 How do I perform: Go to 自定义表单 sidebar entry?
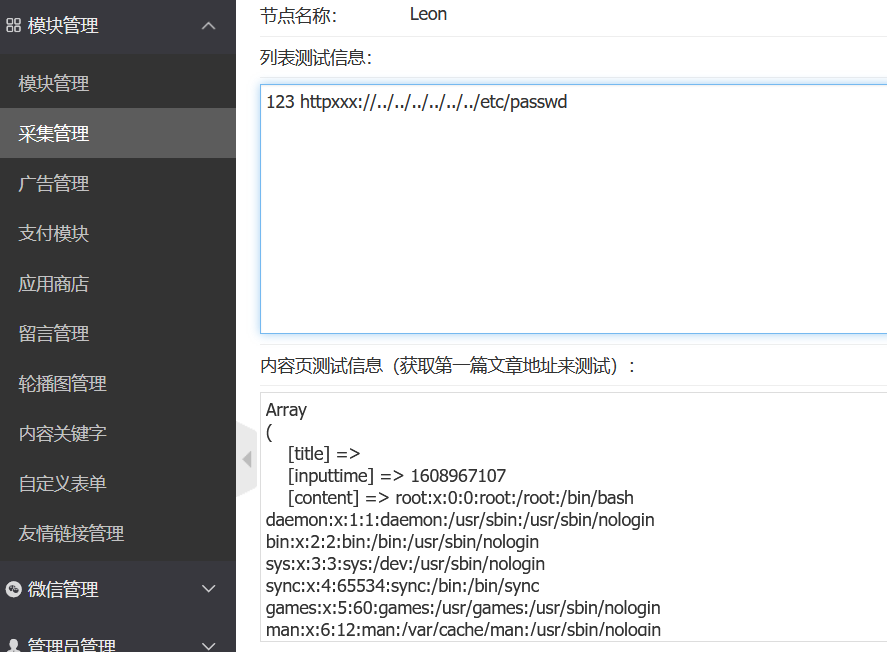click(118, 483)
